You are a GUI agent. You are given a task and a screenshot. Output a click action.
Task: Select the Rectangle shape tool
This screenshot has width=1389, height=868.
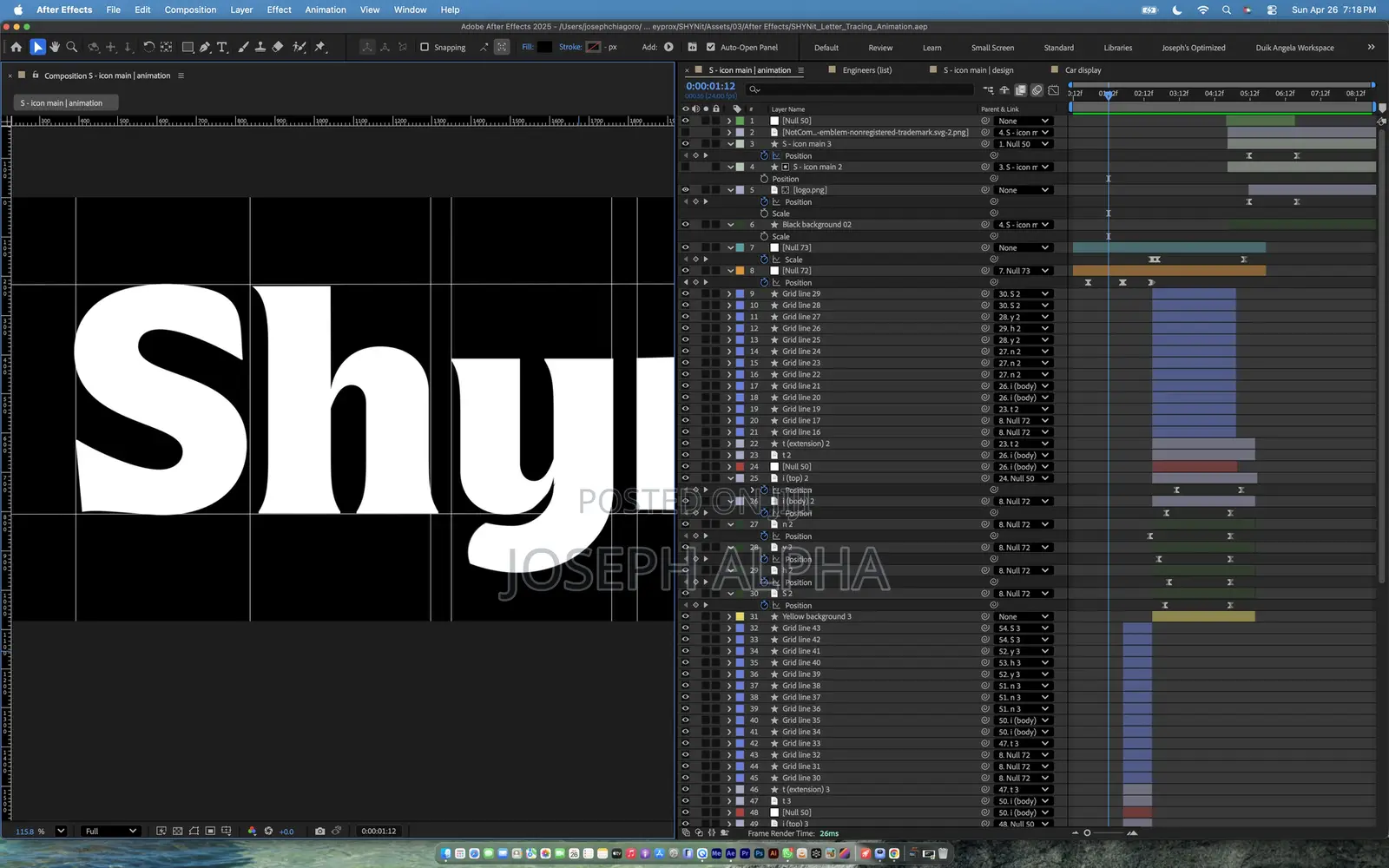[187, 47]
